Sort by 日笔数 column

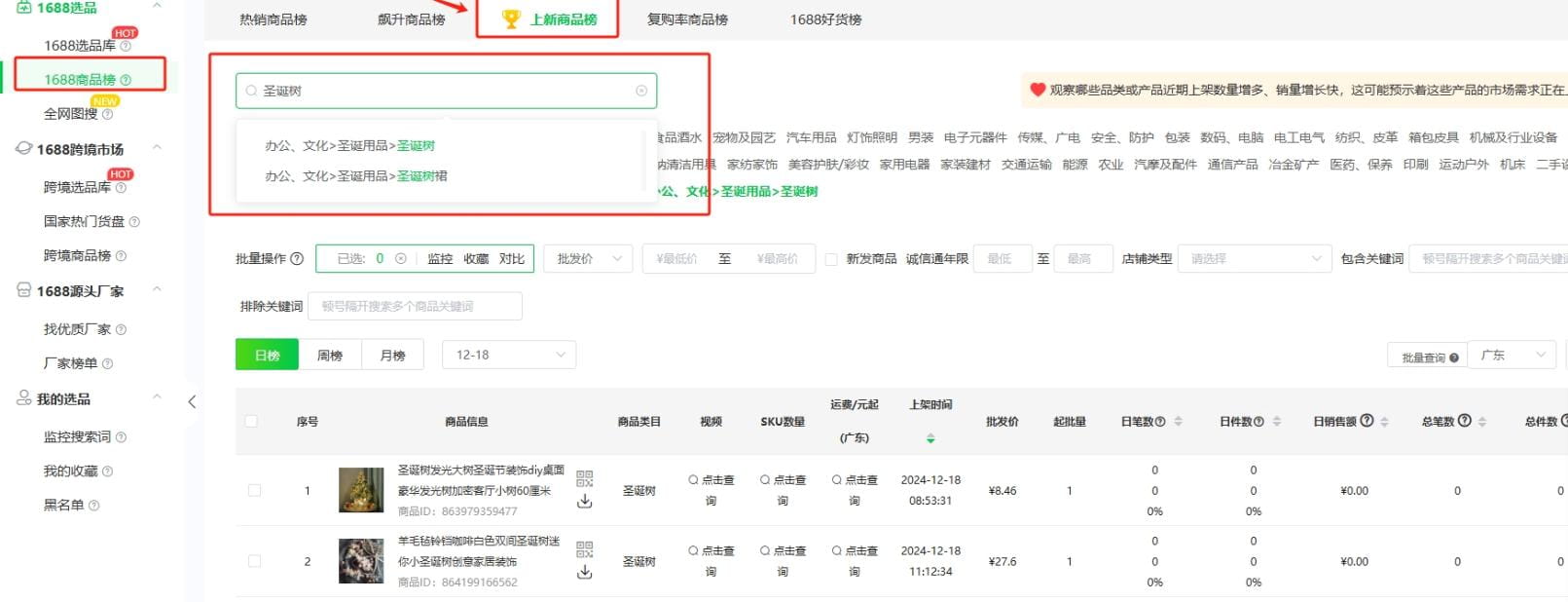tap(1178, 422)
